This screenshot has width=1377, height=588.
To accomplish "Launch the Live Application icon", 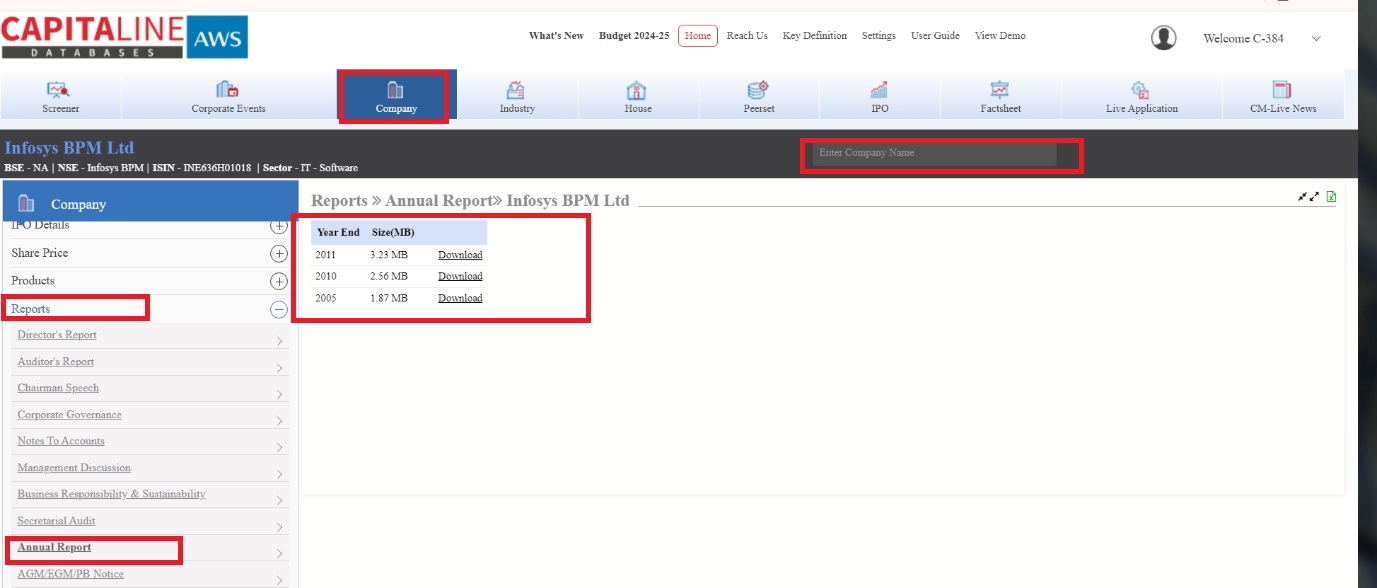I will click(x=1141, y=90).
